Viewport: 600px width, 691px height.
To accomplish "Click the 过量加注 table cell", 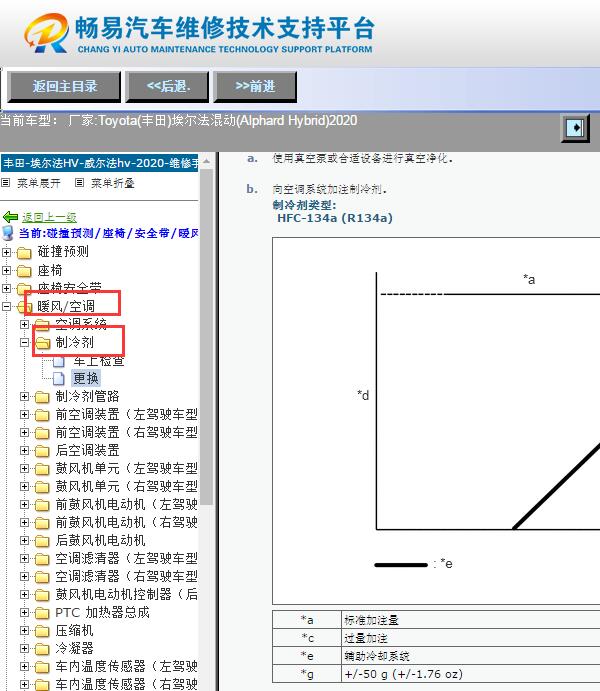I will click(x=470, y=638).
